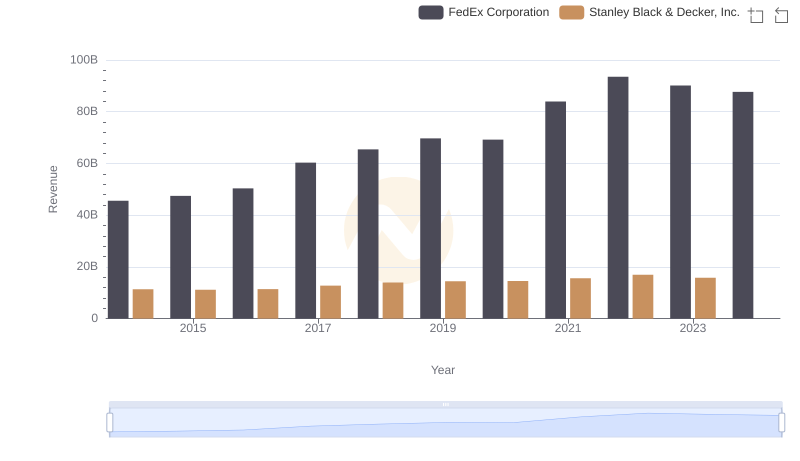Click the '20B' y-axis label
Viewport: 800px width, 461px height.
click(87, 267)
